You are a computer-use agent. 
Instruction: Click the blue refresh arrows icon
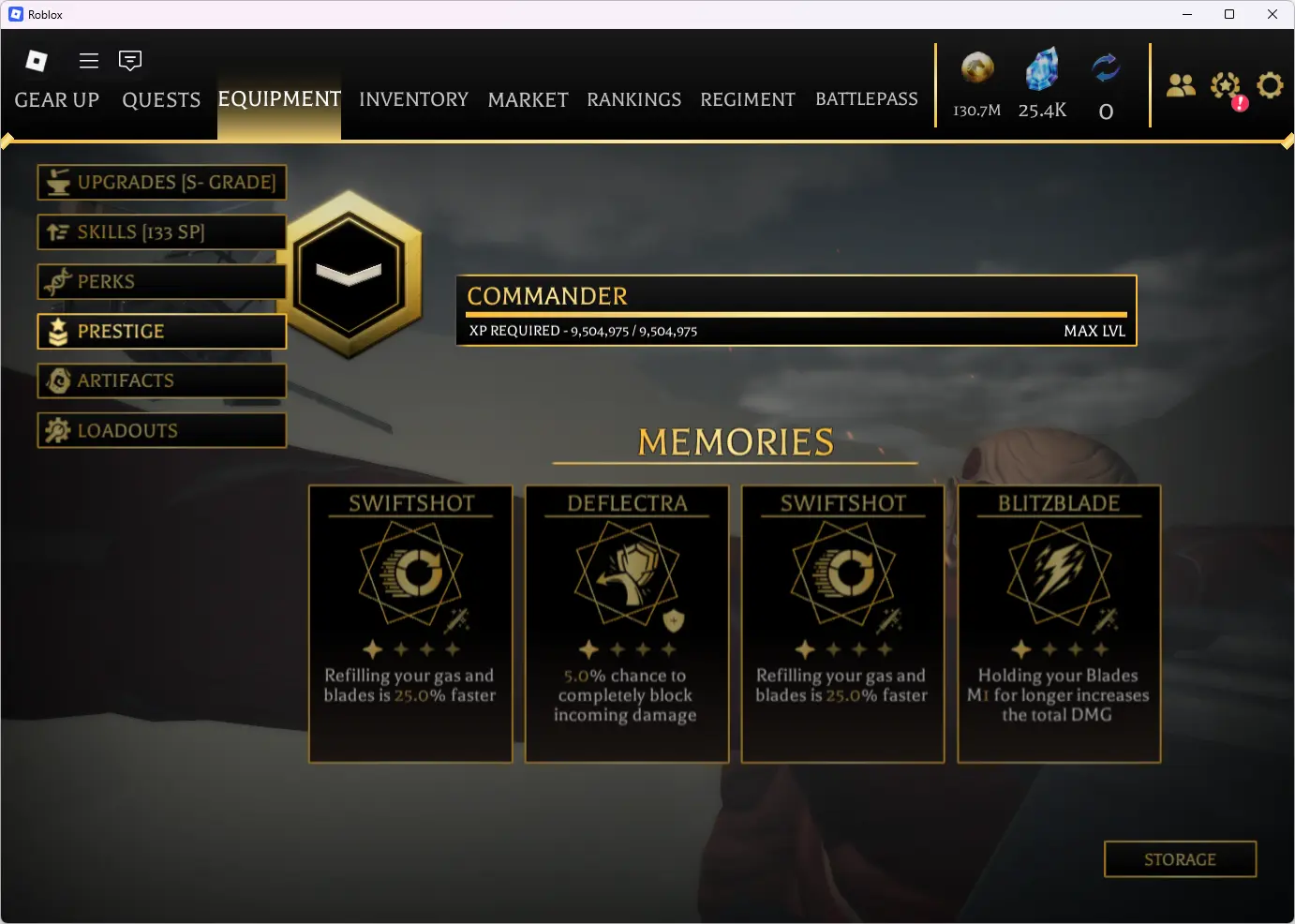click(x=1106, y=68)
